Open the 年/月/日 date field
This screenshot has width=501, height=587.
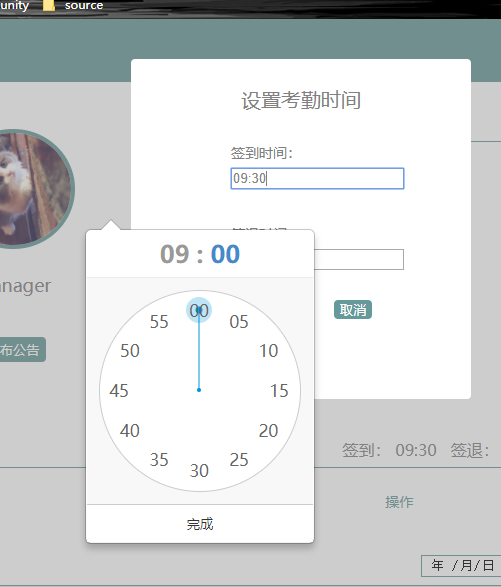(x=461, y=565)
